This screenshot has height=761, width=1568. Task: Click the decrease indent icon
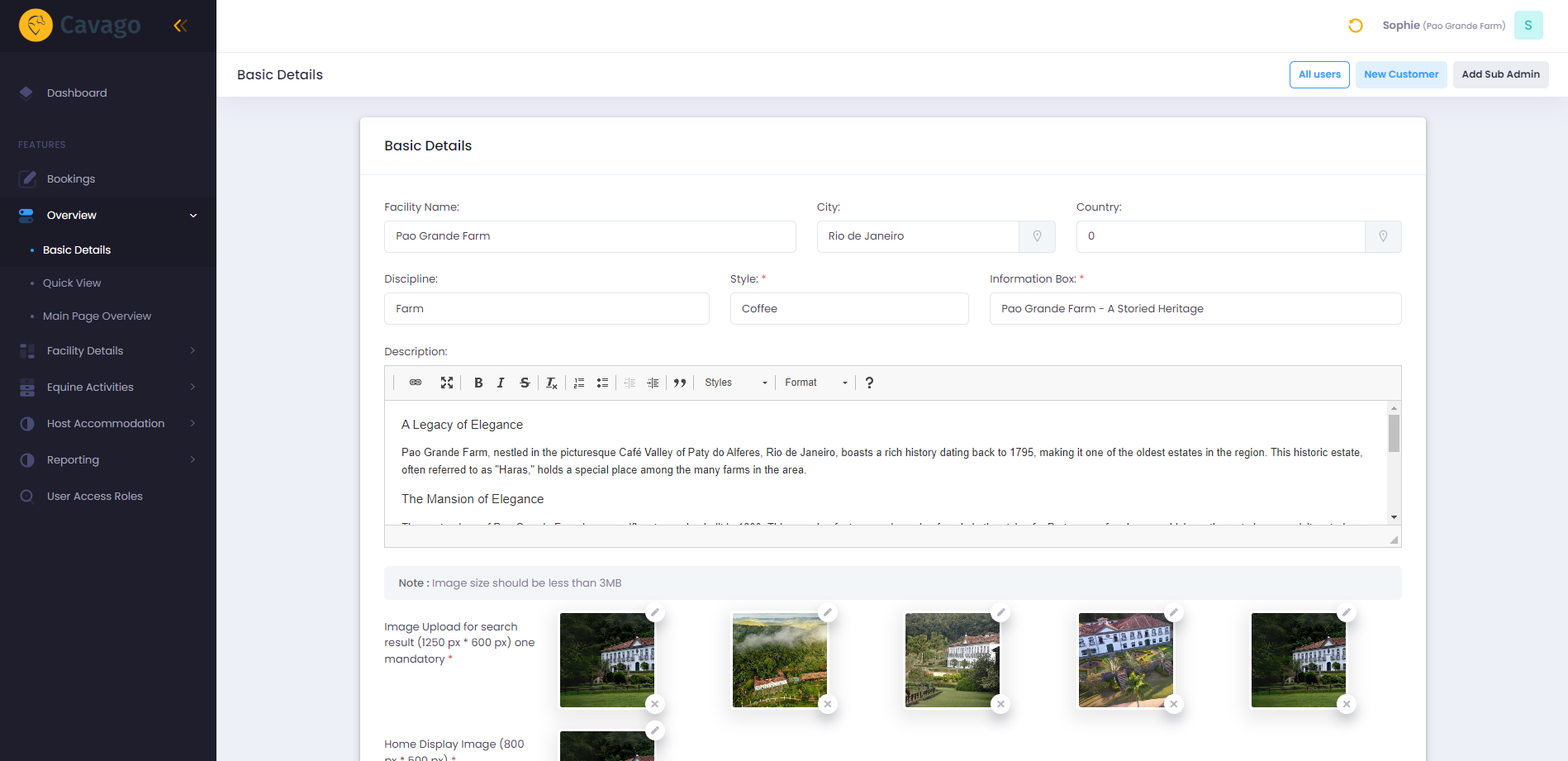[630, 383]
